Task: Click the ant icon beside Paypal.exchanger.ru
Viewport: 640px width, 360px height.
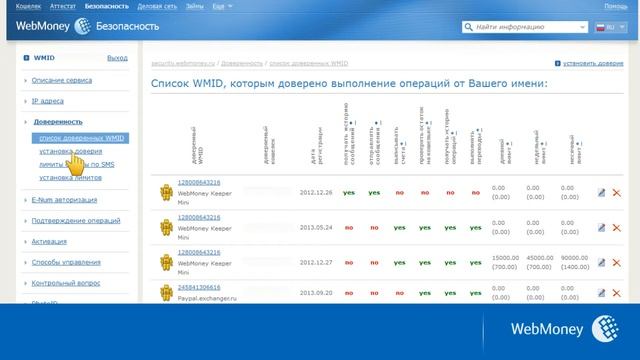Action: point(166,293)
